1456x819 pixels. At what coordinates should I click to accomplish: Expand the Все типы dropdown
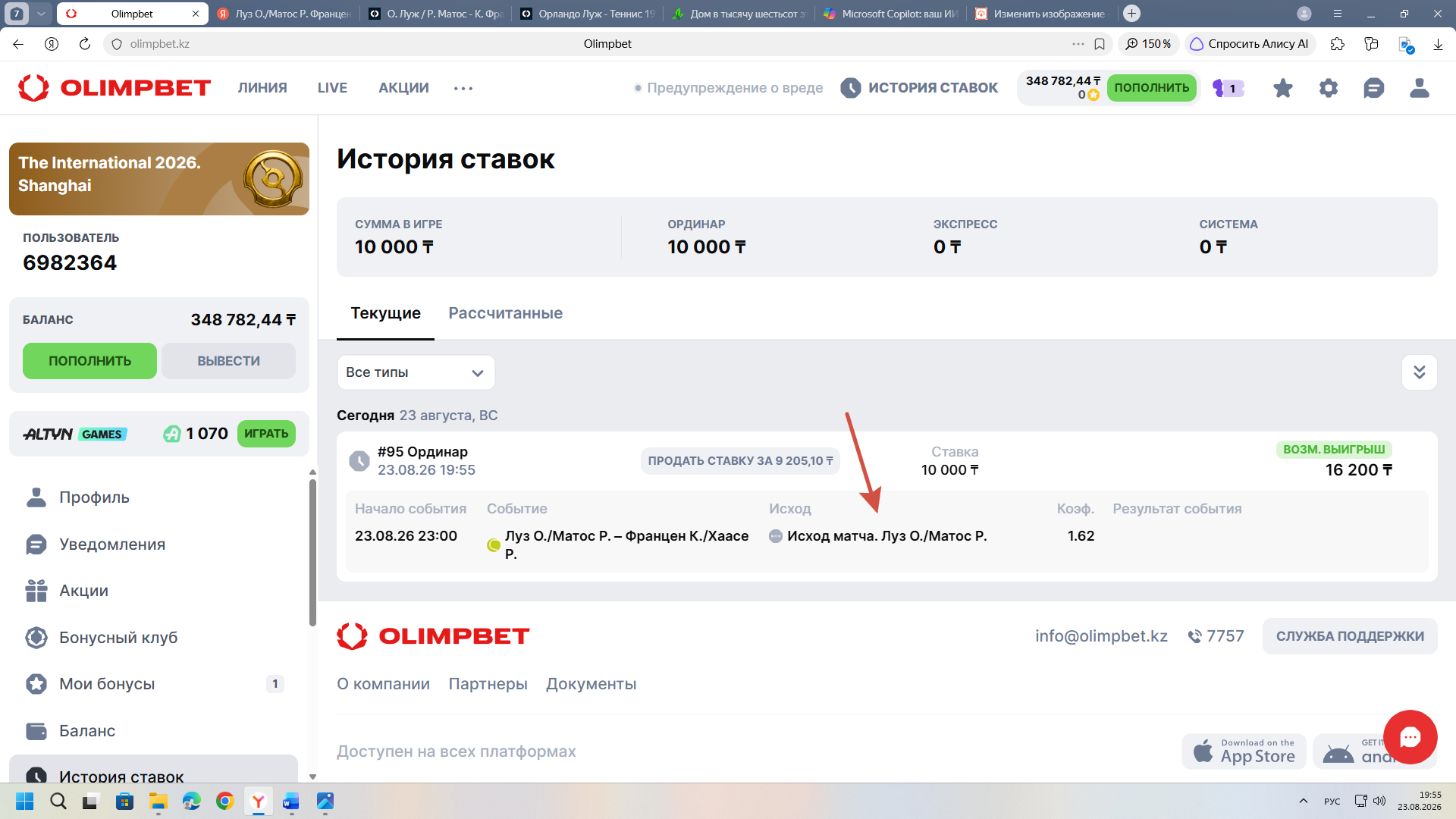coord(416,372)
